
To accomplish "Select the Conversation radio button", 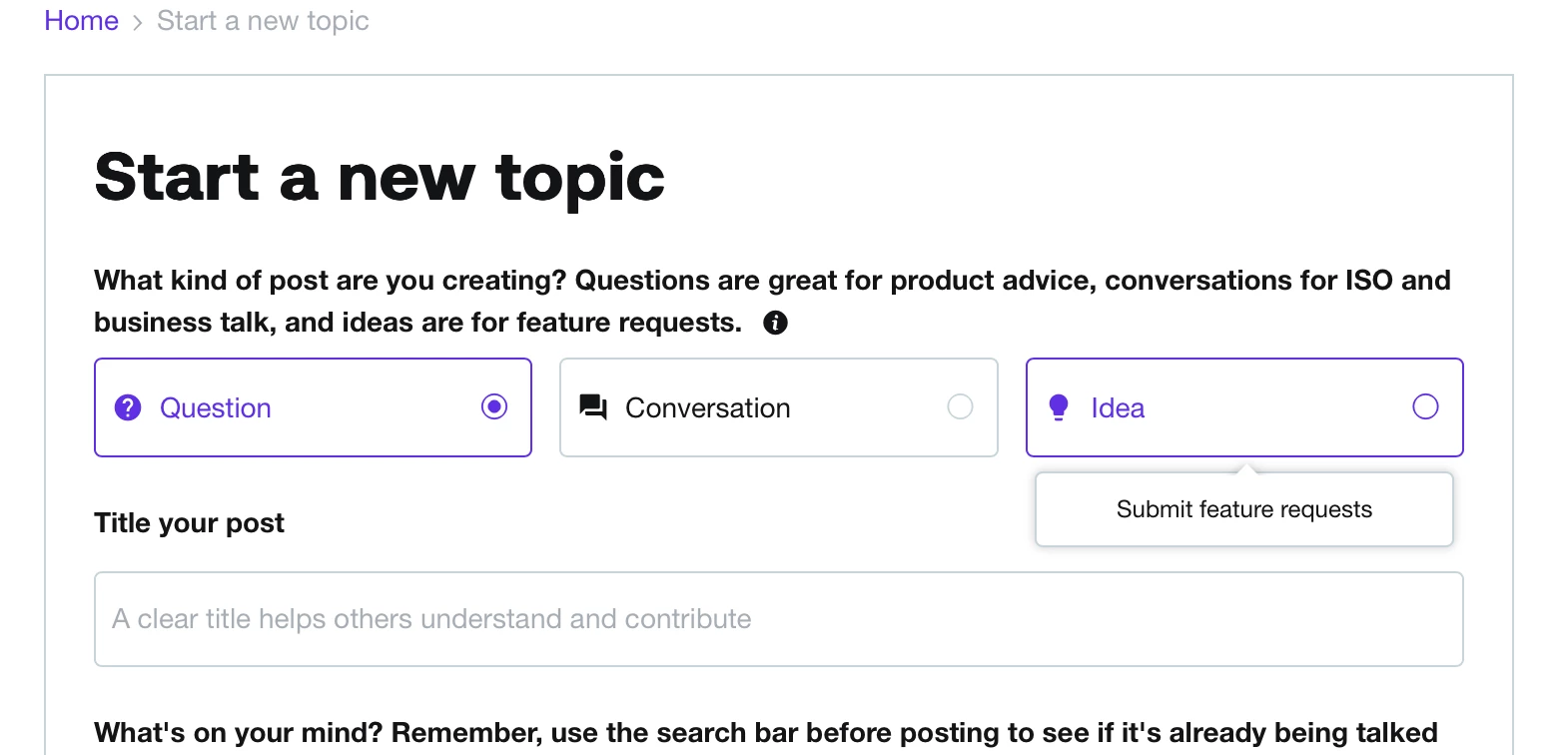I will [x=960, y=406].
